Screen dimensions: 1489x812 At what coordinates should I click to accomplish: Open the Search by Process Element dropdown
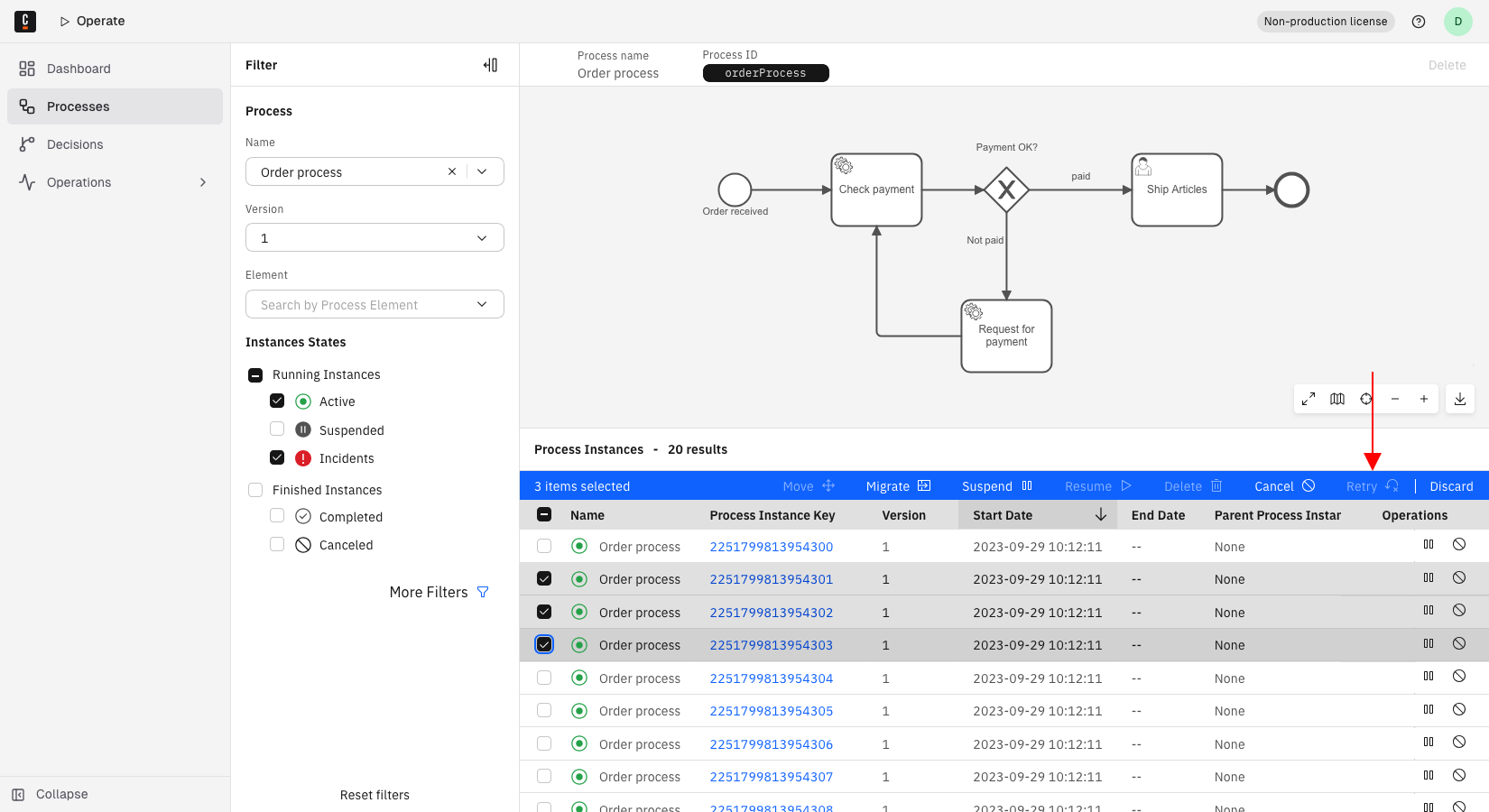[375, 304]
